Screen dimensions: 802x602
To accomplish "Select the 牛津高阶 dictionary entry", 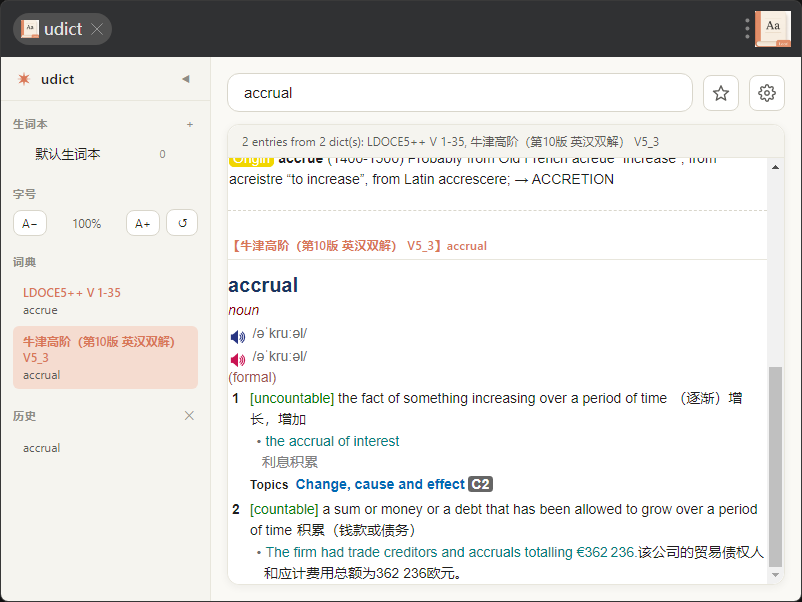I will point(105,357).
